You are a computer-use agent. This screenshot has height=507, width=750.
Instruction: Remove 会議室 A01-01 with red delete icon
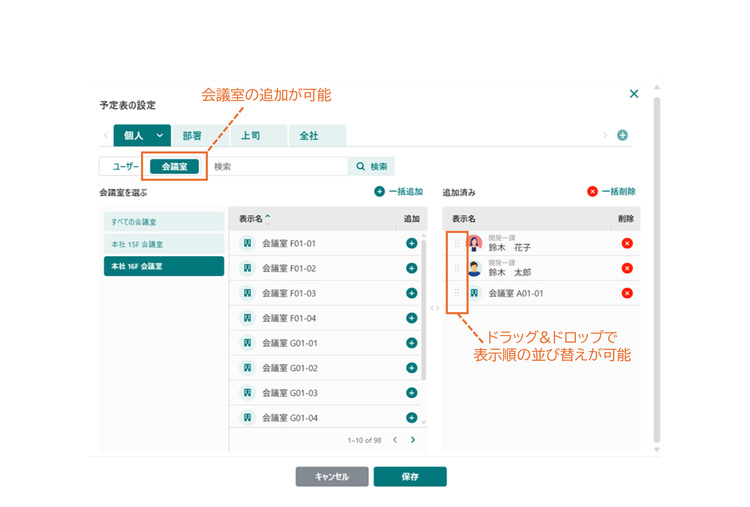click(x=627, y=293)
